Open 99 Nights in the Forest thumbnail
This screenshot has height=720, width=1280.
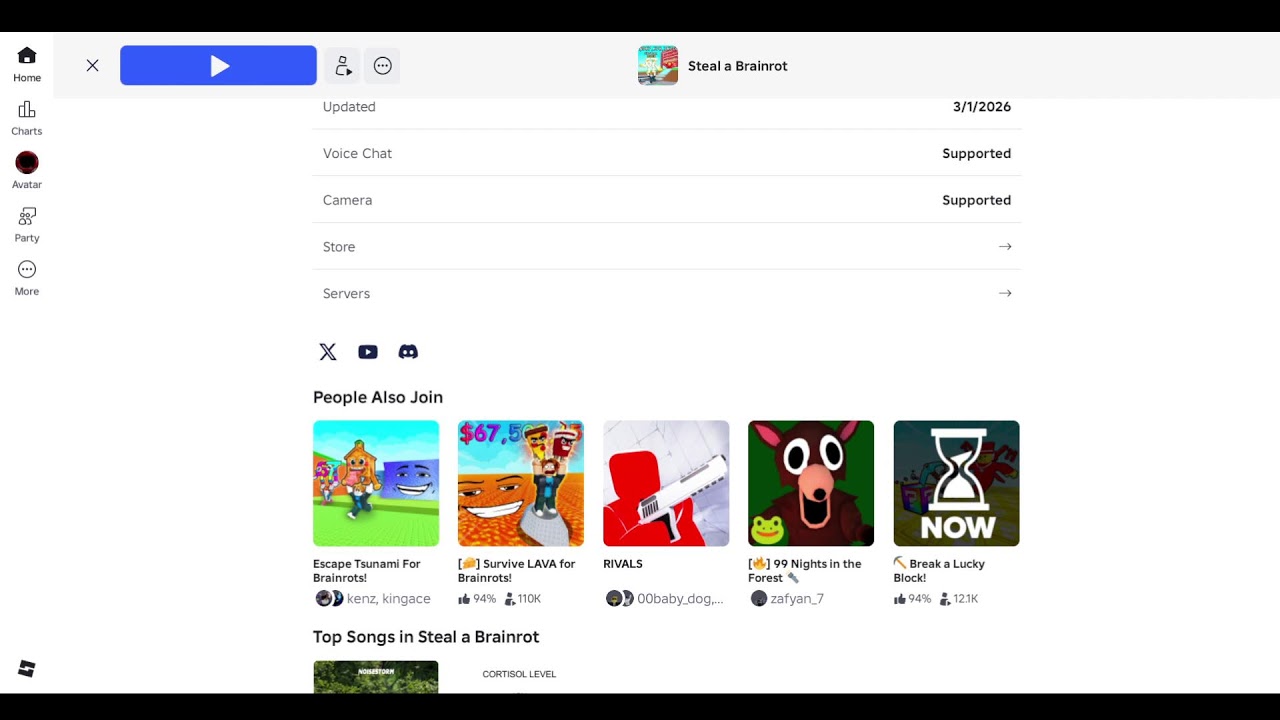(811, 484)
